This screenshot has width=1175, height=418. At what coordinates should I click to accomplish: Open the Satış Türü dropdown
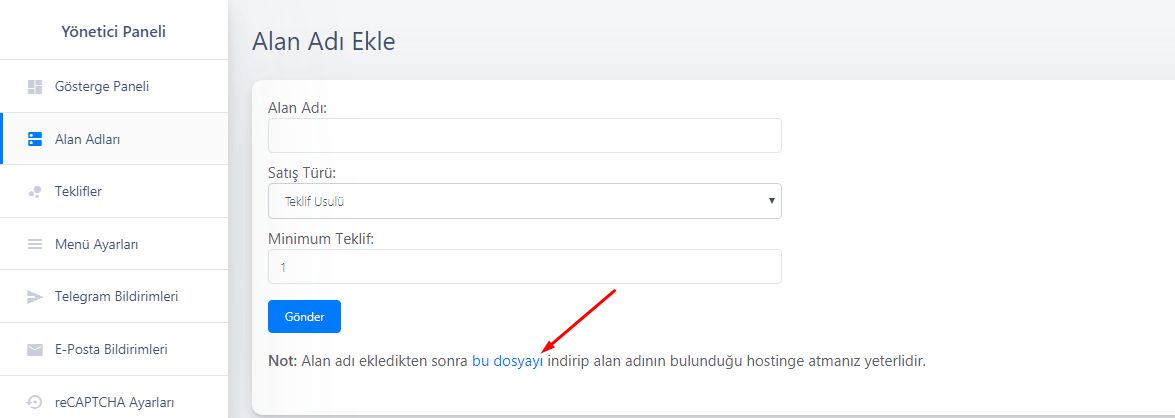[x=525, y=202]
